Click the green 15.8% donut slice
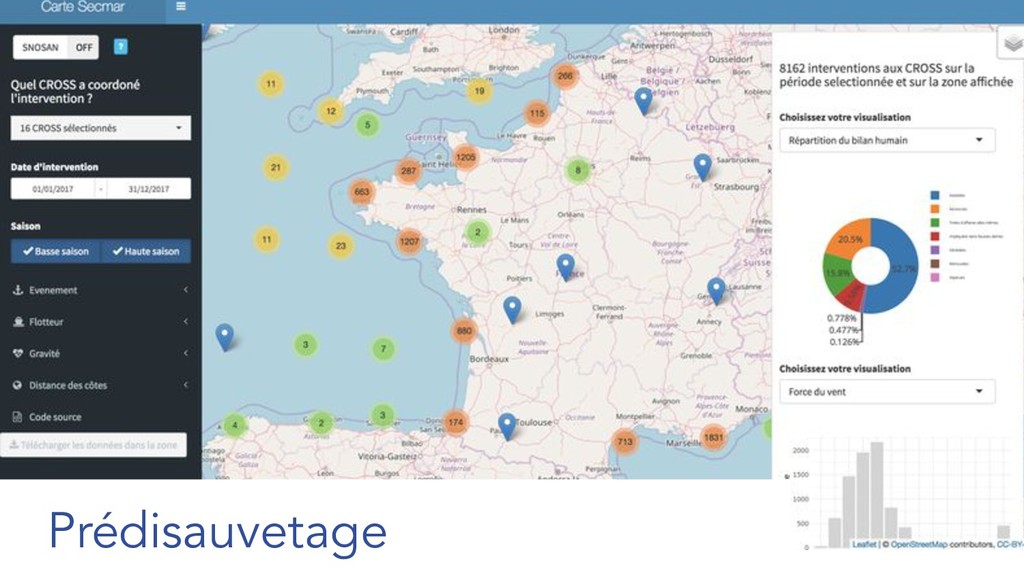 click(x=837, y=273)
